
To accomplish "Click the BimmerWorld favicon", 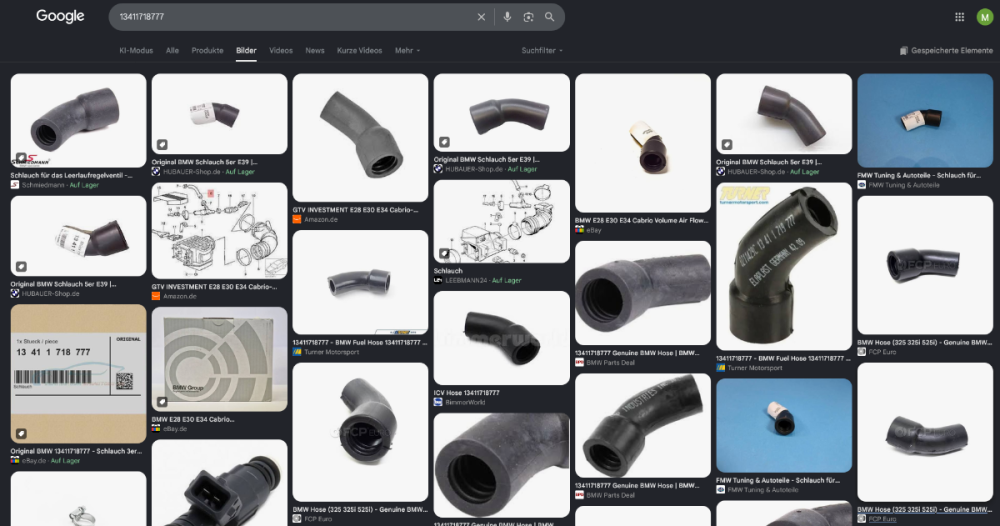I will pos(438,402).
